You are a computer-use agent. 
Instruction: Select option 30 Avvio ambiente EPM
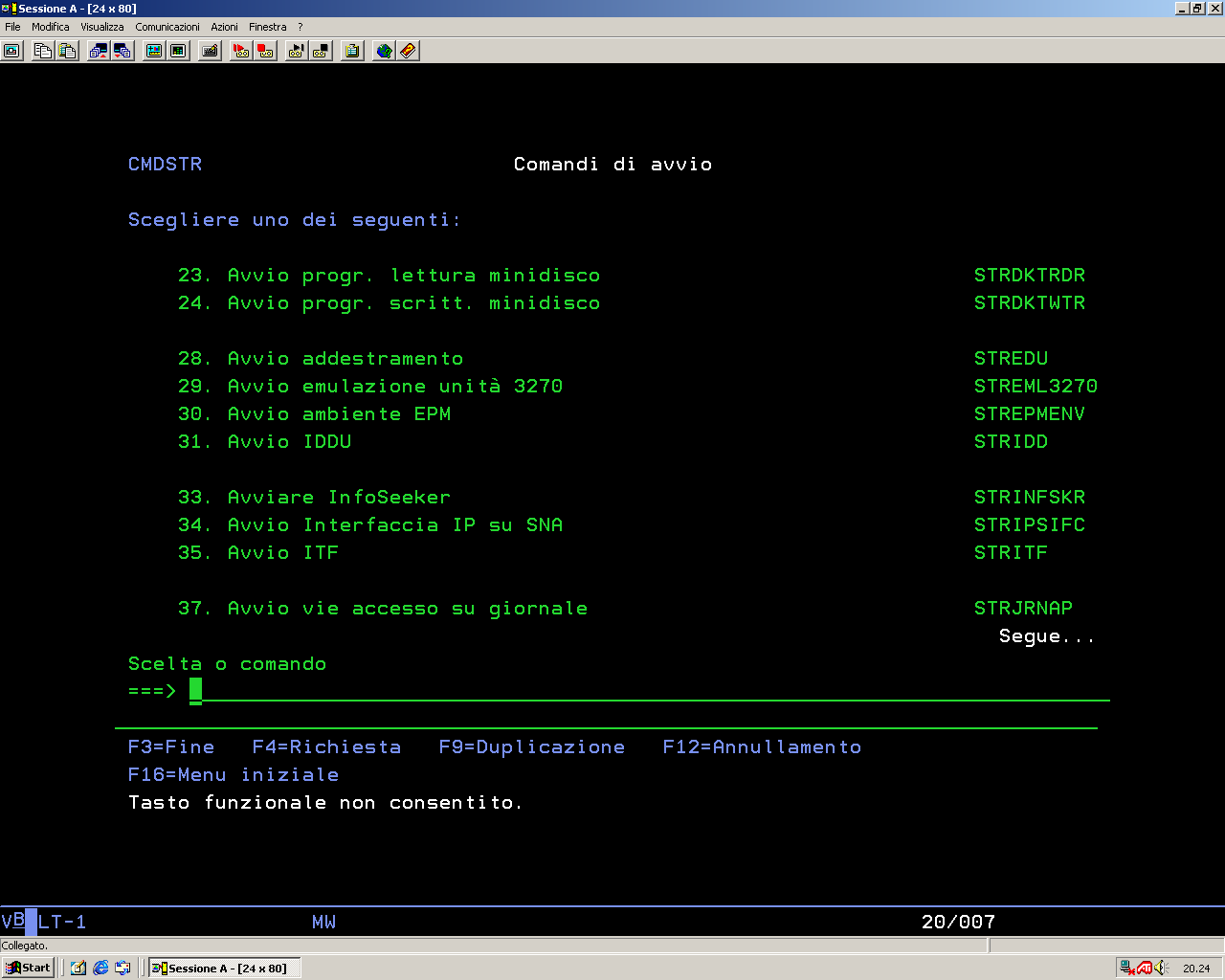pos(315,414)
